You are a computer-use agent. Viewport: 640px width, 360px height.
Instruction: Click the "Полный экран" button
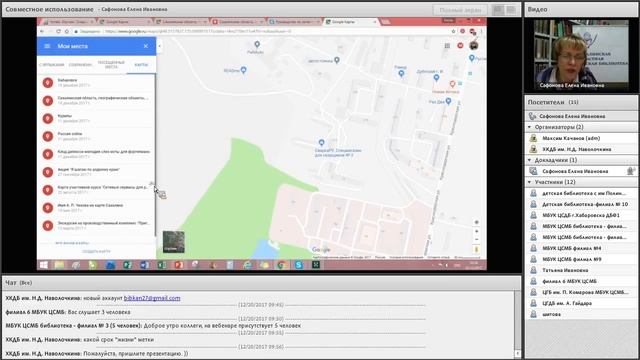[x=460, y=10]
